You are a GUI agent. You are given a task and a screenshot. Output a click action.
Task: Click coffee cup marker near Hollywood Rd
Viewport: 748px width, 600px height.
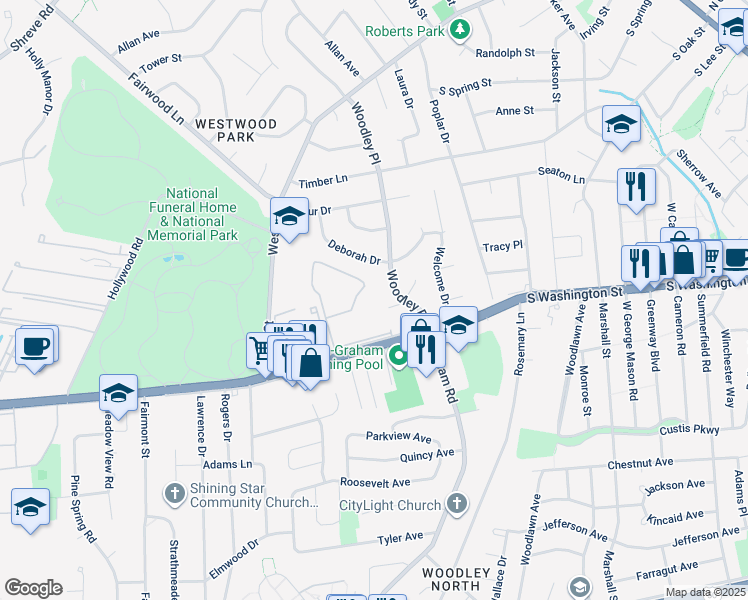coord(35,348)
